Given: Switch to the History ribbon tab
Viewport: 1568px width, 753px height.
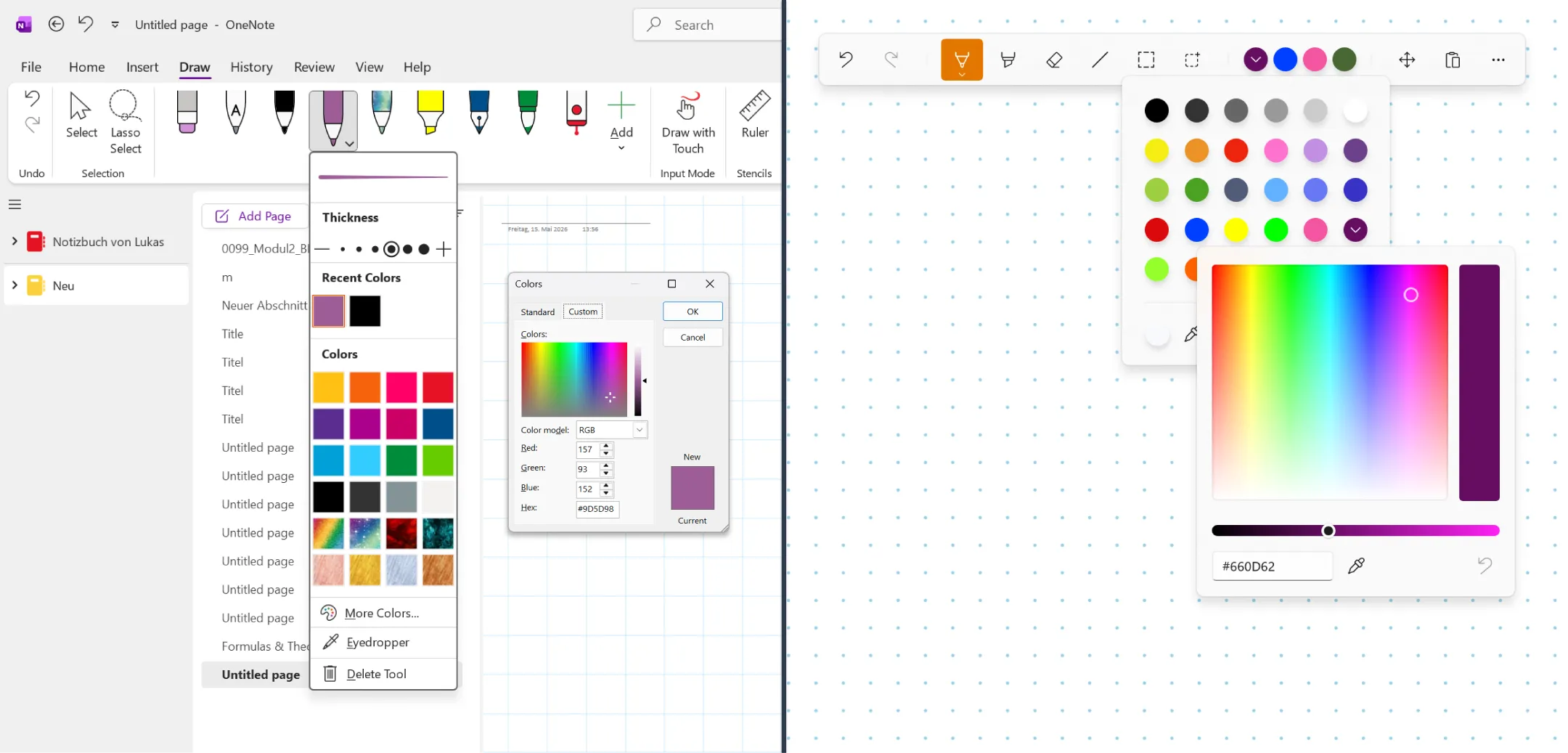Looking at the screenshot, I should 251,67.
